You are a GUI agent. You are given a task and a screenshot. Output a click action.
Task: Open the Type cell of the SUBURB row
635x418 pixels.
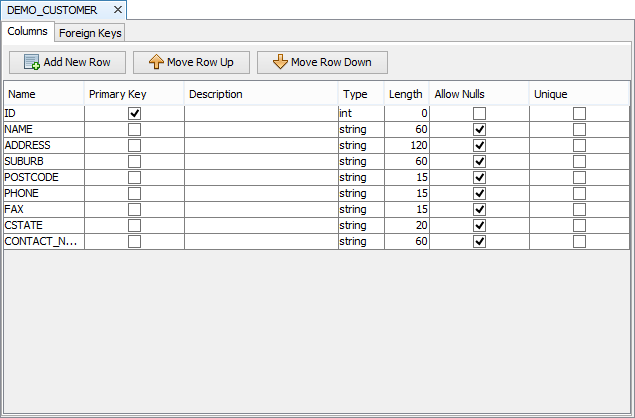click(x=360, y=162)
